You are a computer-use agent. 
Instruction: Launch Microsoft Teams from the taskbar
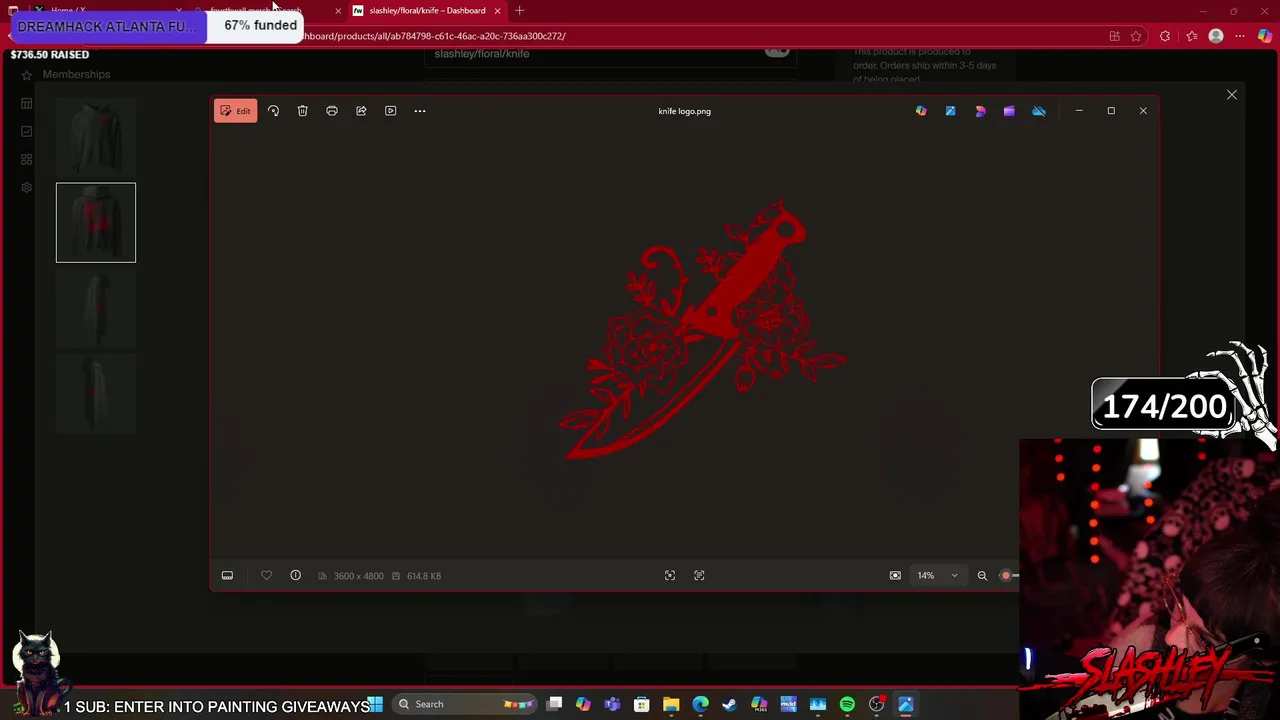tap(612, 704)
